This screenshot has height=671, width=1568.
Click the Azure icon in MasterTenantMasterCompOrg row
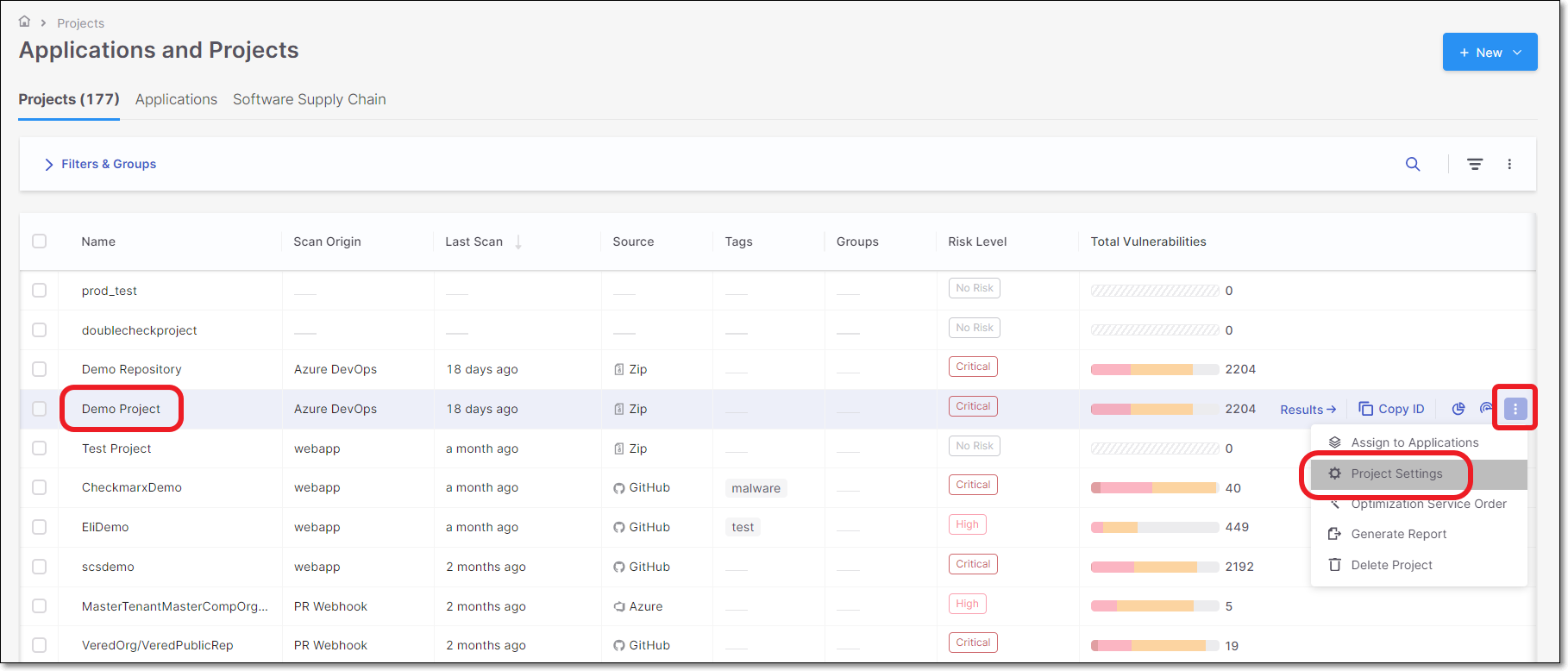(619, 606)
